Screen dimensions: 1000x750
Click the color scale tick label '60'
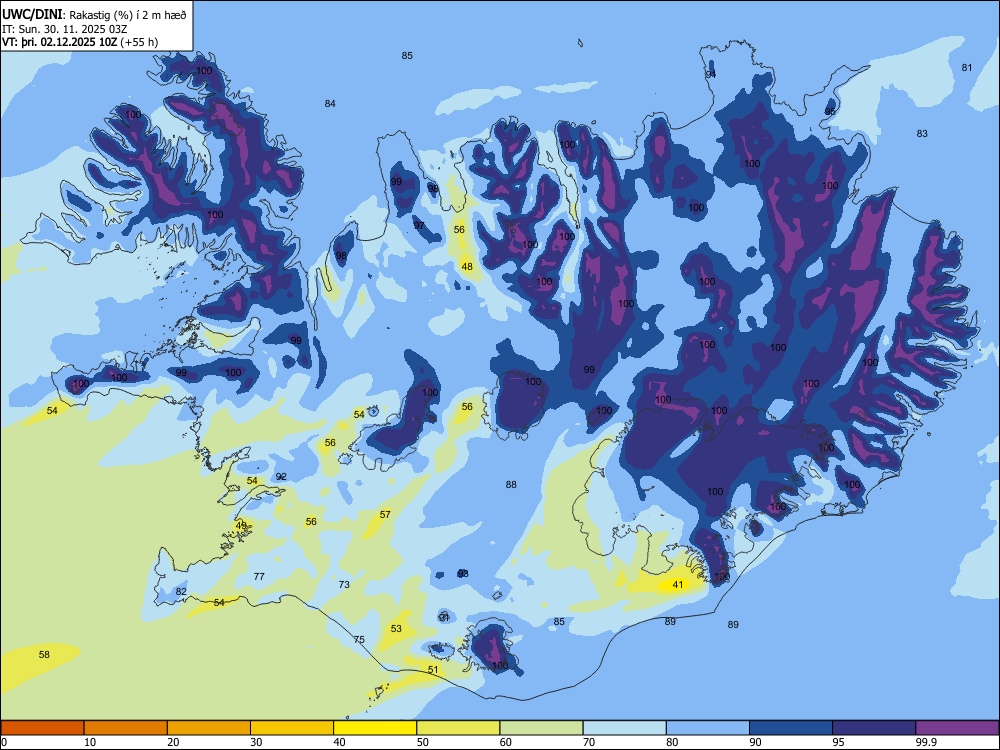(x=506, y=742)
